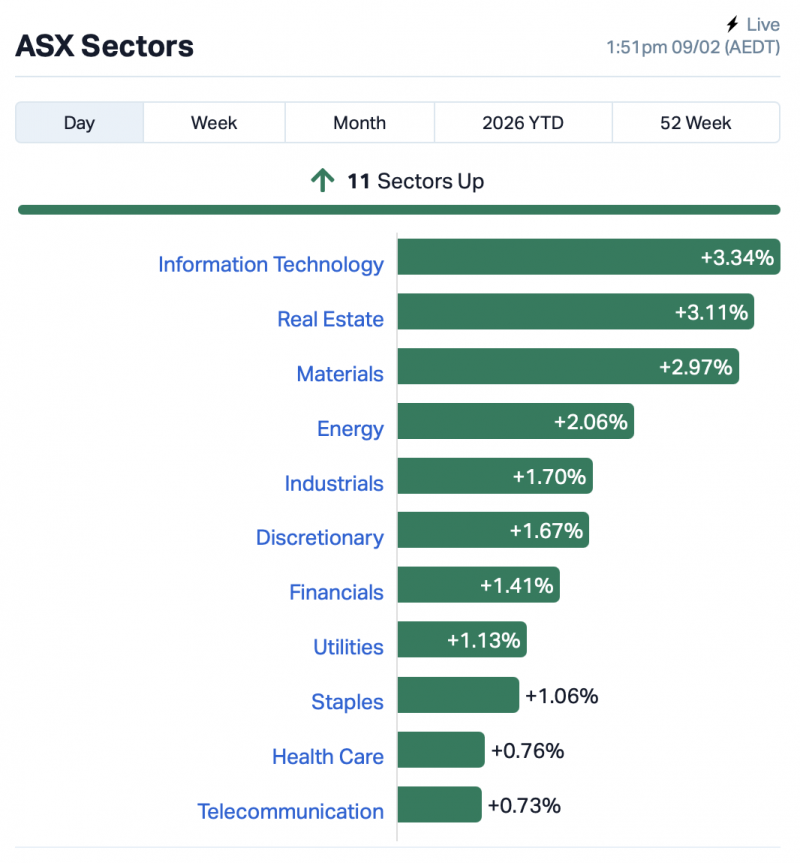Screen dimensions: 800x863
Task: Select the Day tab
Action: pos(79,123)
